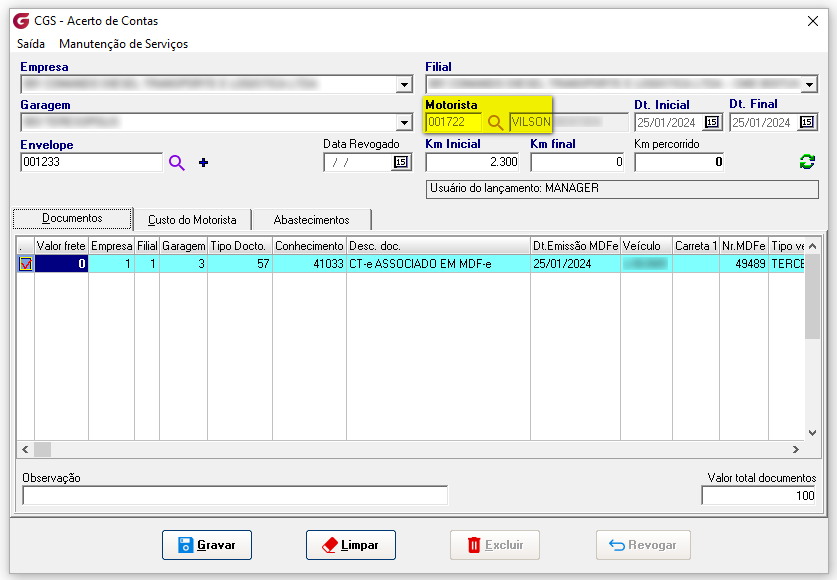Click the Dt.Emissão MDFe column header
Screen dimensions: 837x580
(x=575, y=246)
